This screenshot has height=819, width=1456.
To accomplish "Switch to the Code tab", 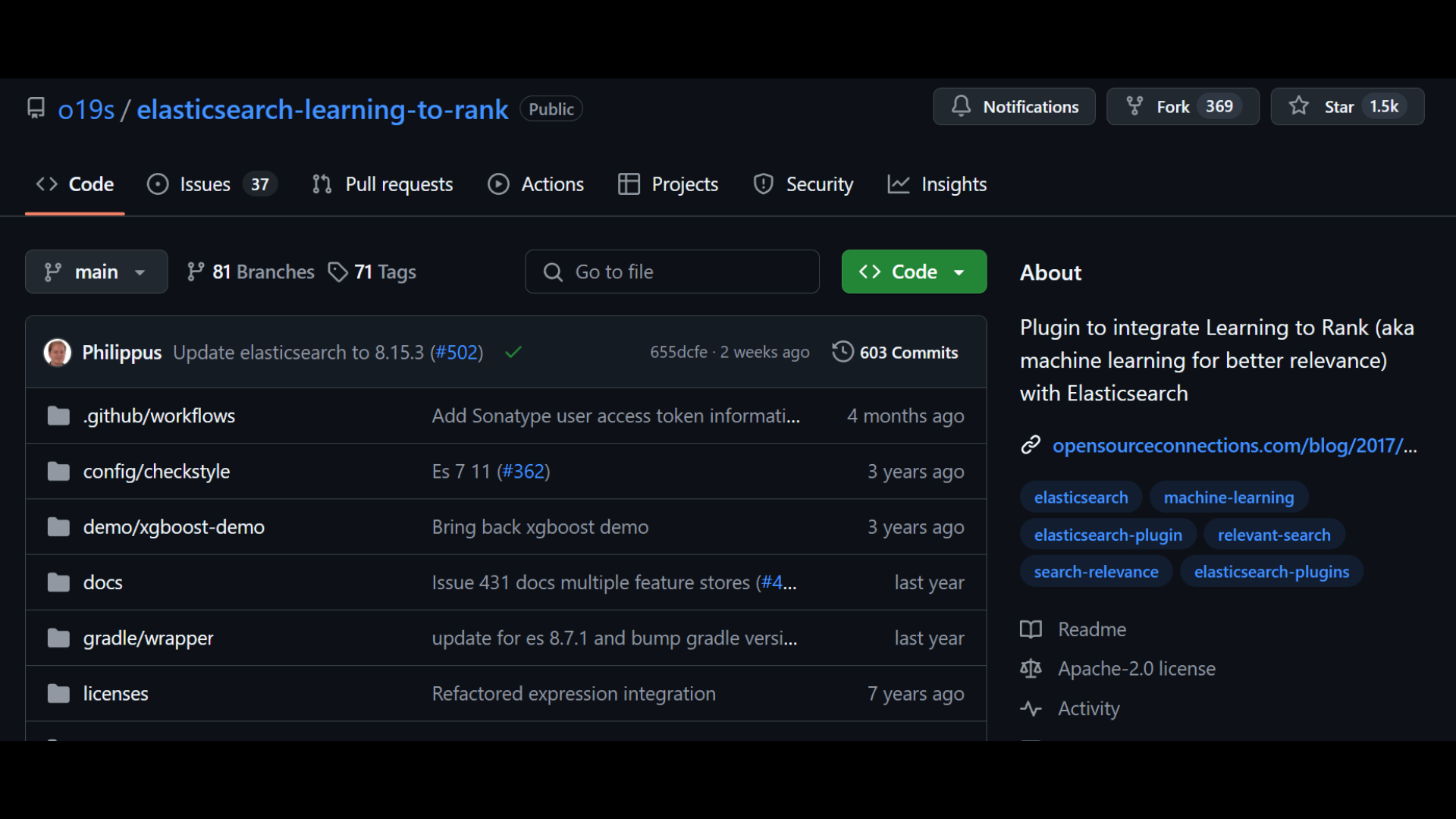I will coord(74,184).
